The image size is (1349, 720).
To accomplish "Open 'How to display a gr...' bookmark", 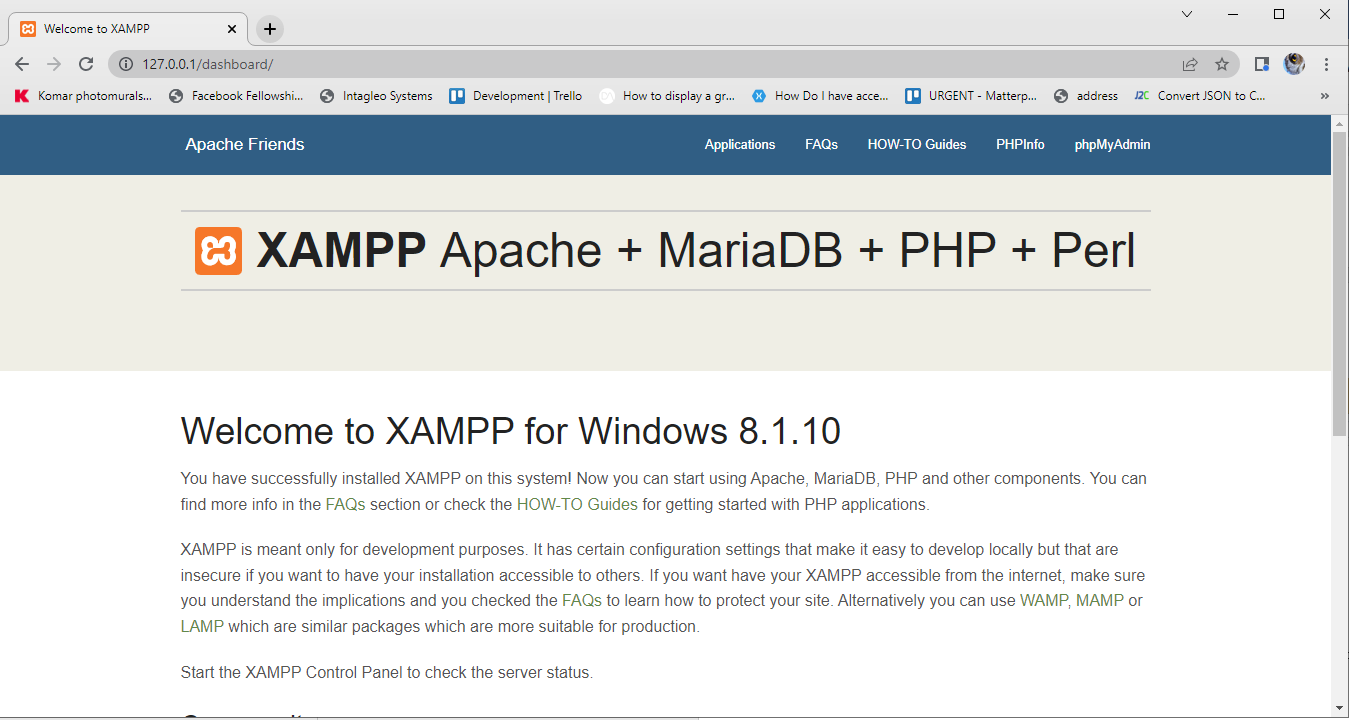I will 667,96.
